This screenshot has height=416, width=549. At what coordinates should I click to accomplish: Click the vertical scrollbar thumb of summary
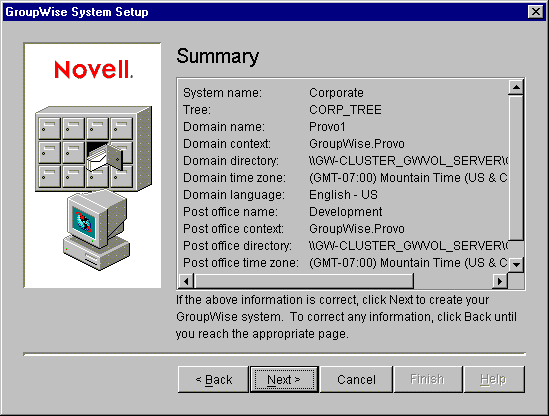pyautogui.click(x=516, y=168)
